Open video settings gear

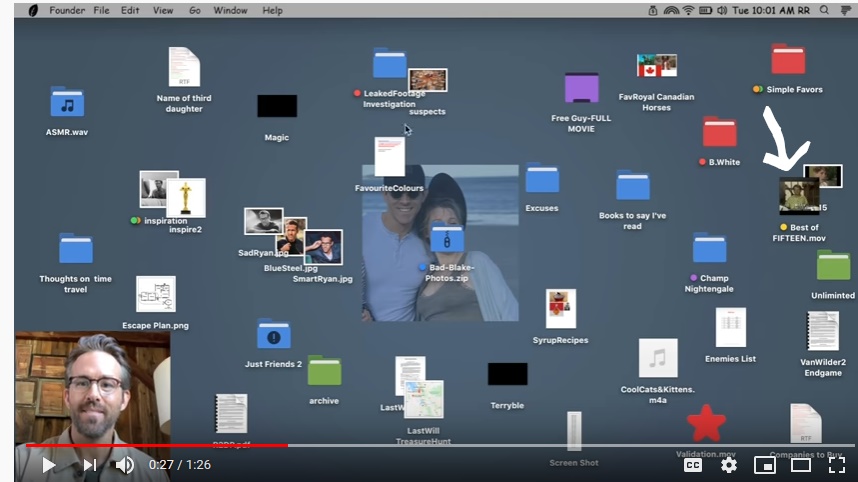click(728, 465)
